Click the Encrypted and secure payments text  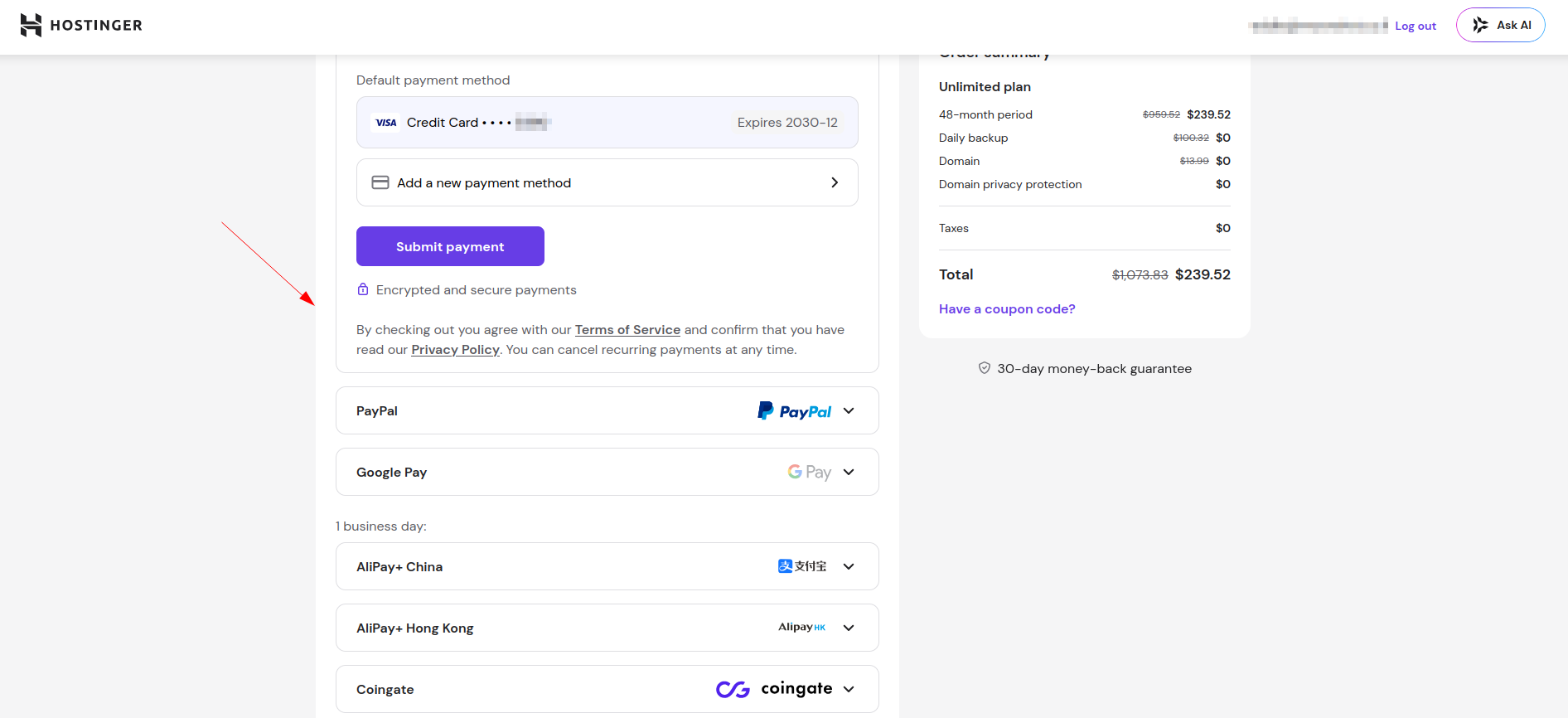(476, 290)
